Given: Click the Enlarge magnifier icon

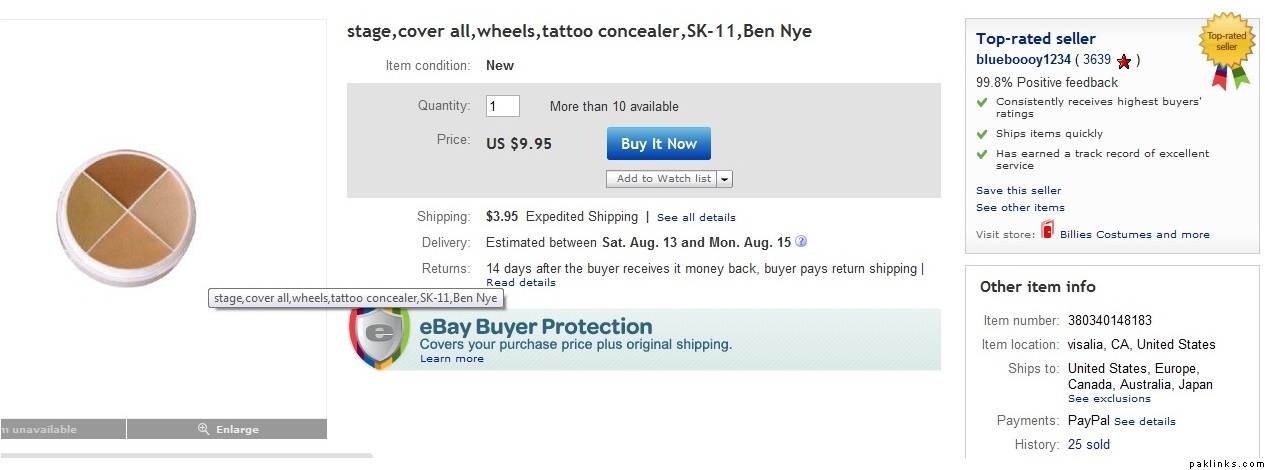Looking at the screenshot, I should click(204, 429).
